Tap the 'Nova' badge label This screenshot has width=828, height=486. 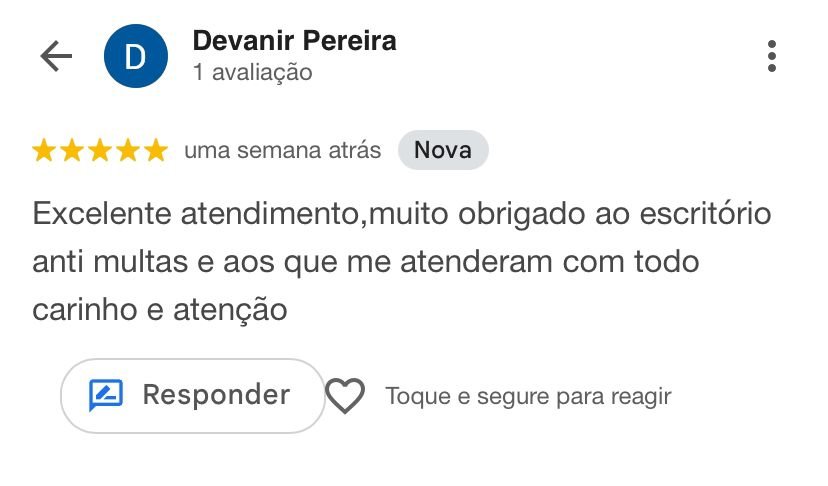(443, 151)
